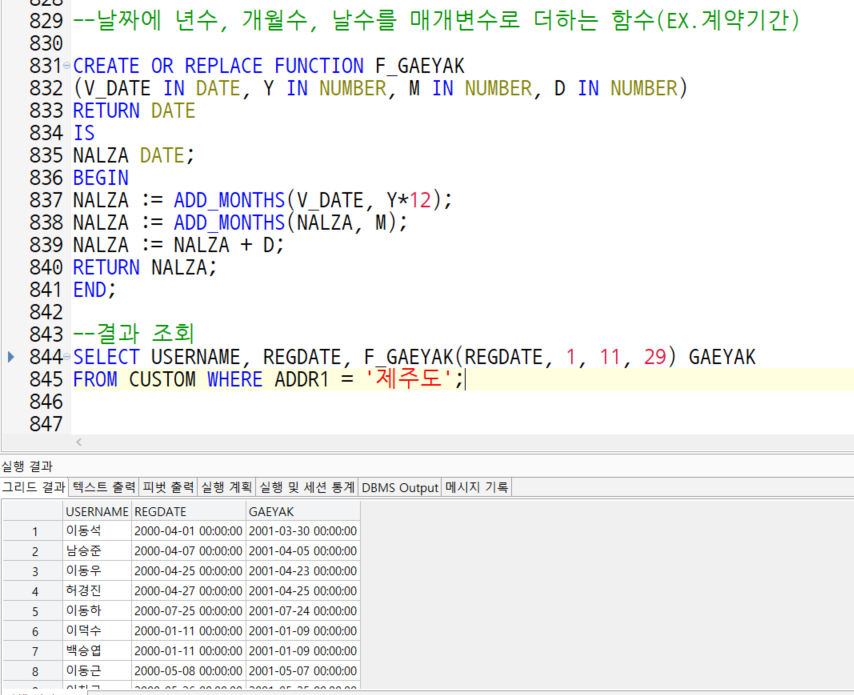Viewport: 854px width, 695px height.
Task: Select grid row number 7
Action: [x=34, y=651]
